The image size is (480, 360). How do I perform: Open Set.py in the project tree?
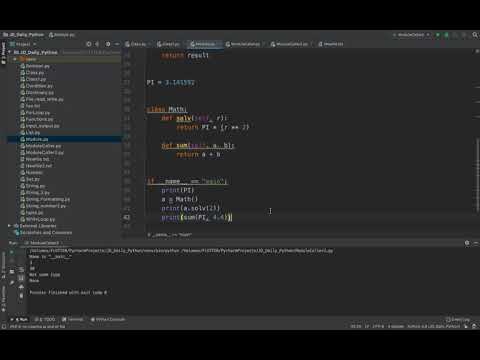point(30,179)
